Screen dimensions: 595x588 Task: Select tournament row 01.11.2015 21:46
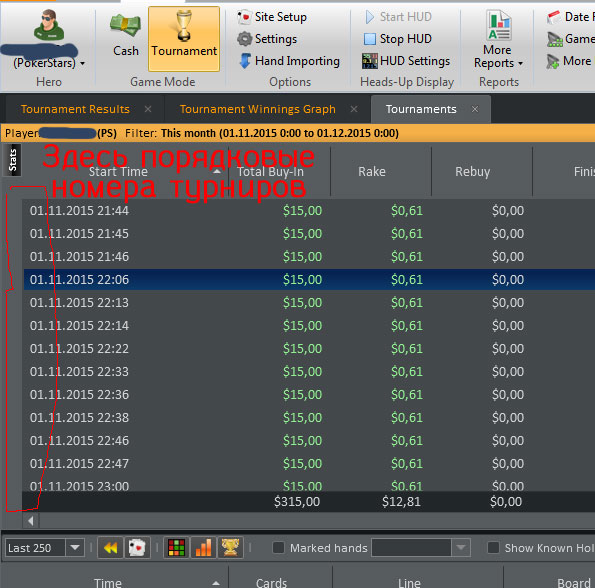click(x=309, y=256)
